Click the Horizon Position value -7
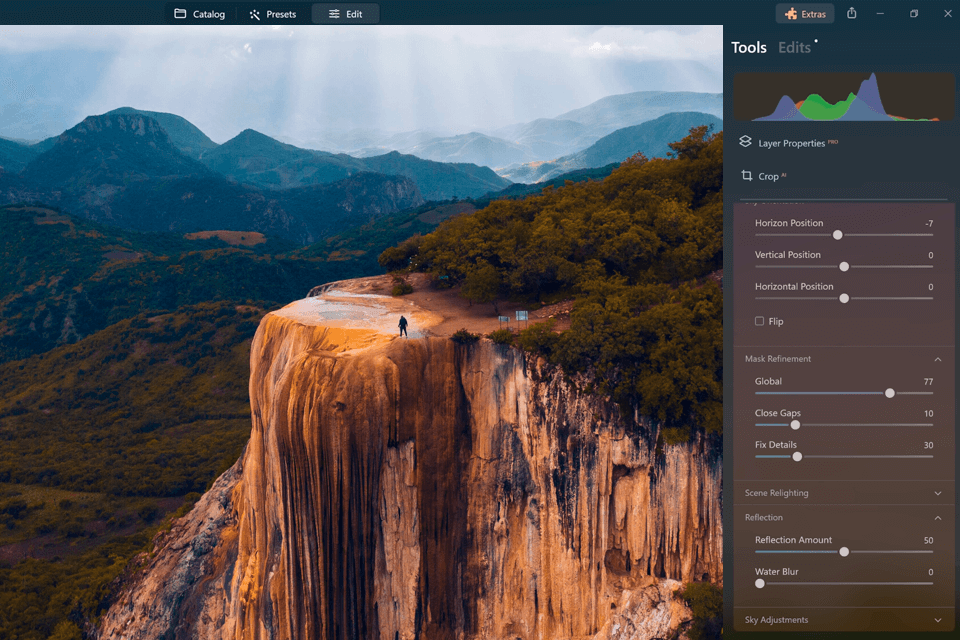This screenshot has width=960, height=640. [929, 224]
